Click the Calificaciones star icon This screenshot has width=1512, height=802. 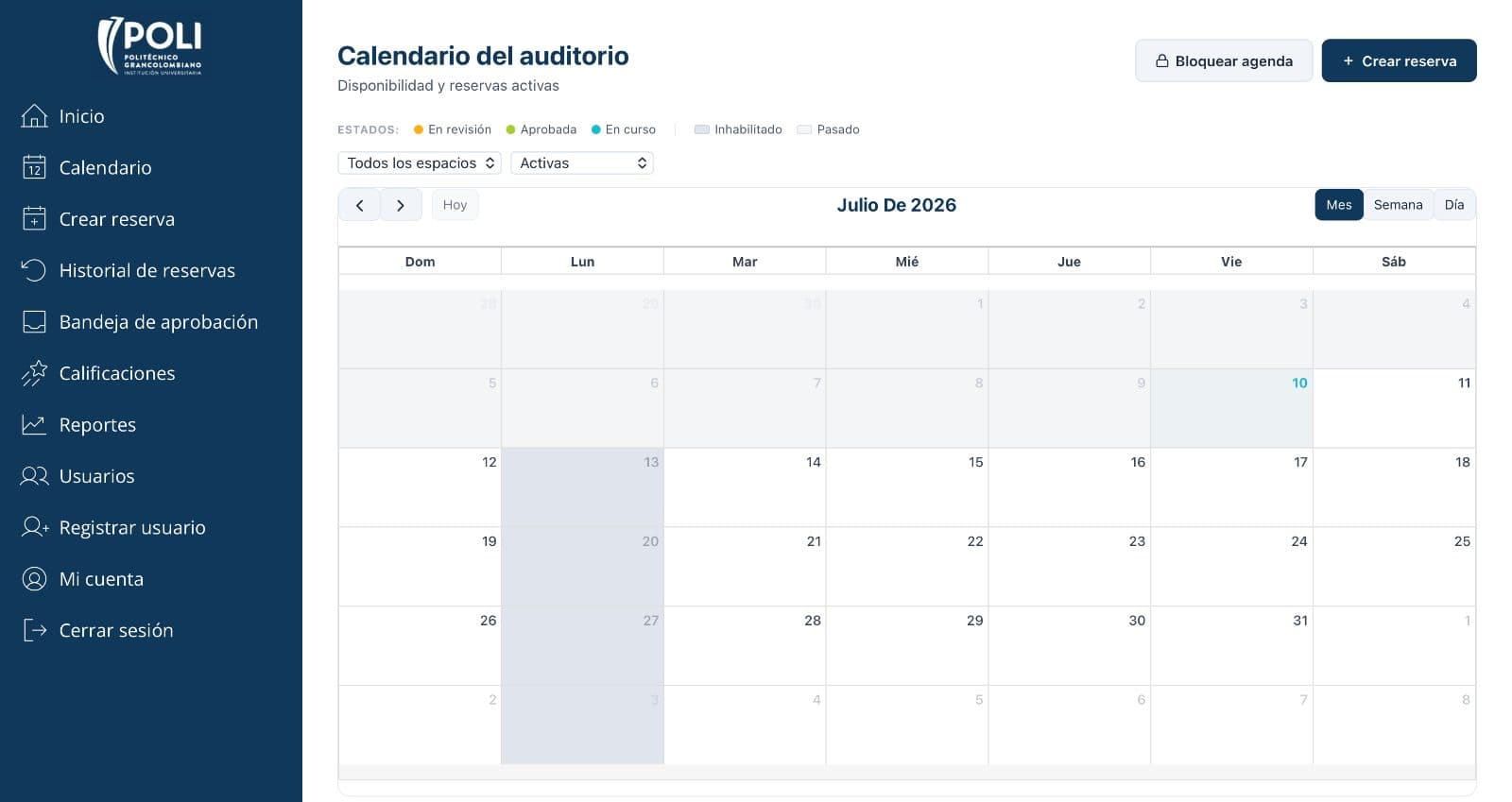[x=34, y=373]
